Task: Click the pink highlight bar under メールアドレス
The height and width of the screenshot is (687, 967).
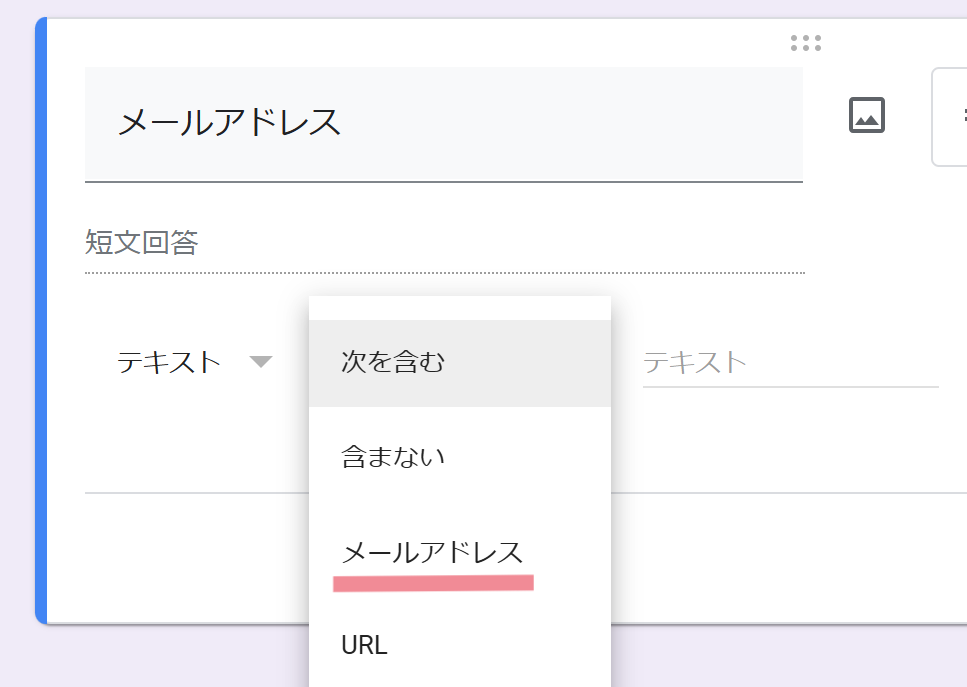Action: (433, 583)
